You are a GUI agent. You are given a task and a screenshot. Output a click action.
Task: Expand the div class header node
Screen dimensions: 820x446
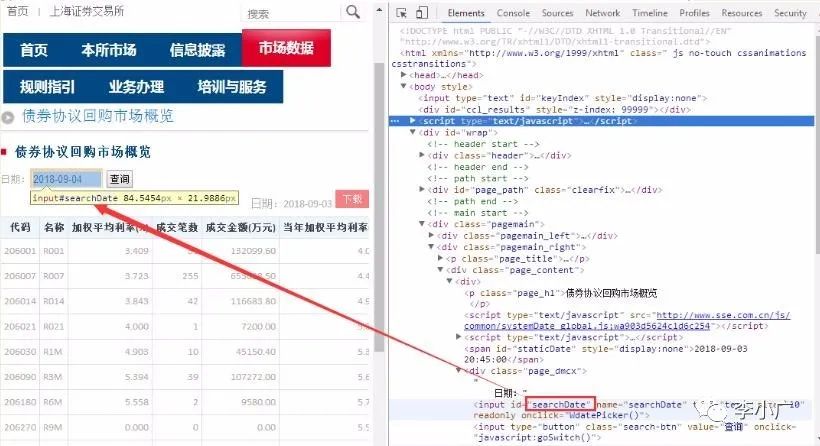point(422,155)
